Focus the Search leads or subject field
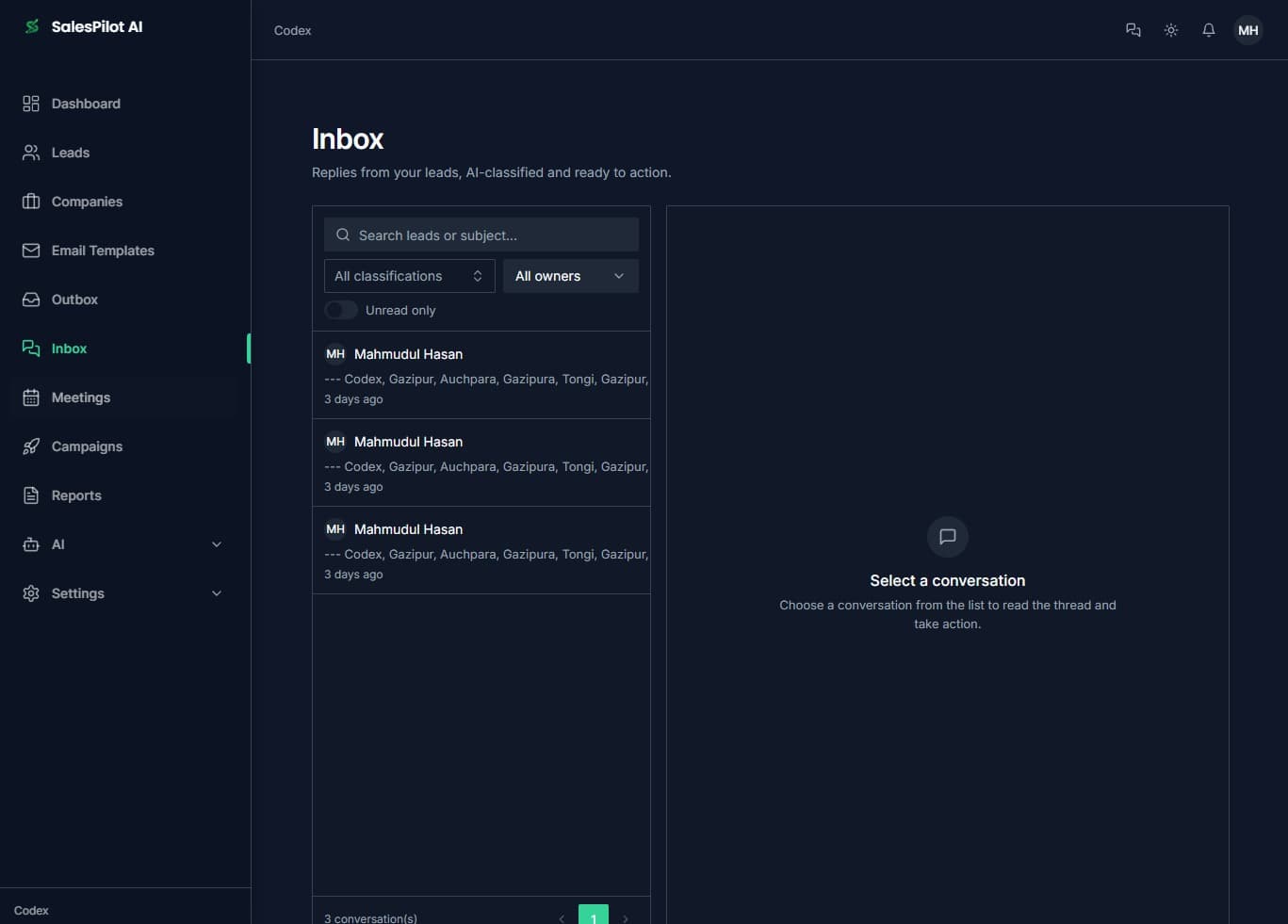The image size is (1288, 924). point(481,235)
